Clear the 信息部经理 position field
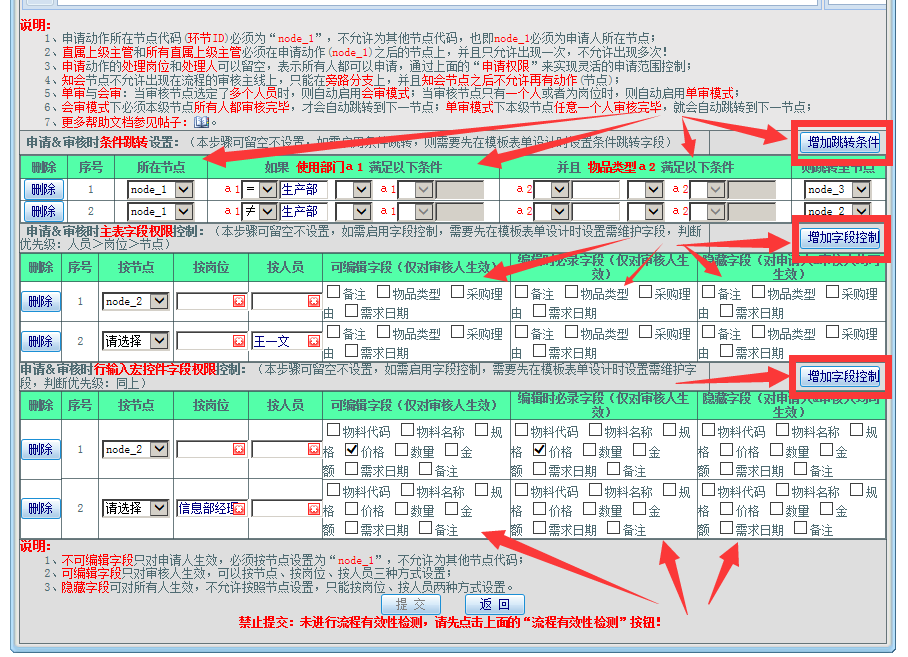908x657 pixels. point(239,508)
